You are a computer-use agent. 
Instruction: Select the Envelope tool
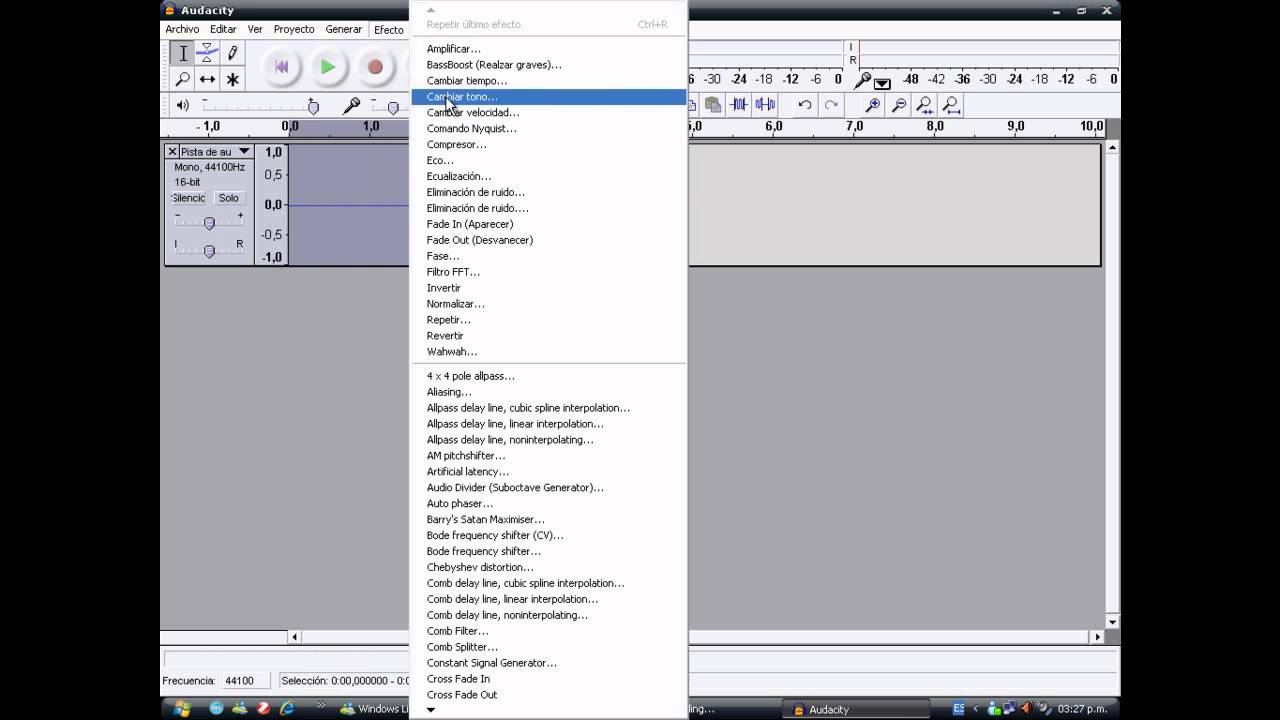(207, 53)
